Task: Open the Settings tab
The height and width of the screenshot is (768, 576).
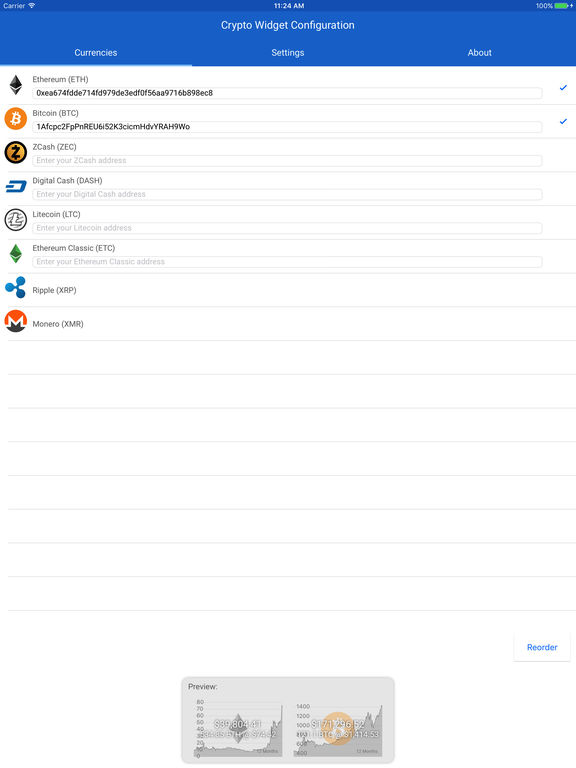Action: click(x=288, y=53)
